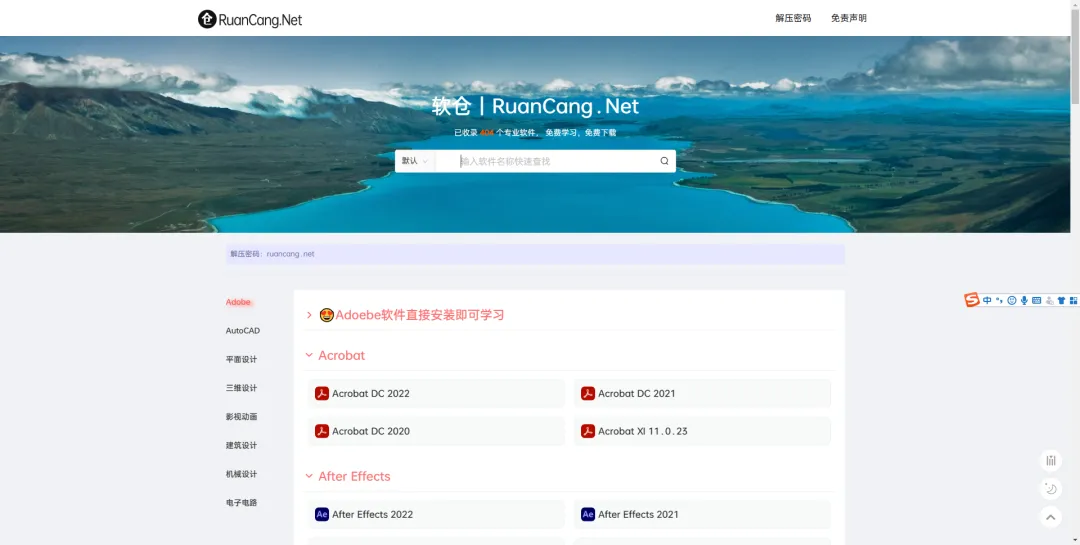Select 影视动画 category in the sidebar
1080x545 pixels.
(x=241, y=417)
